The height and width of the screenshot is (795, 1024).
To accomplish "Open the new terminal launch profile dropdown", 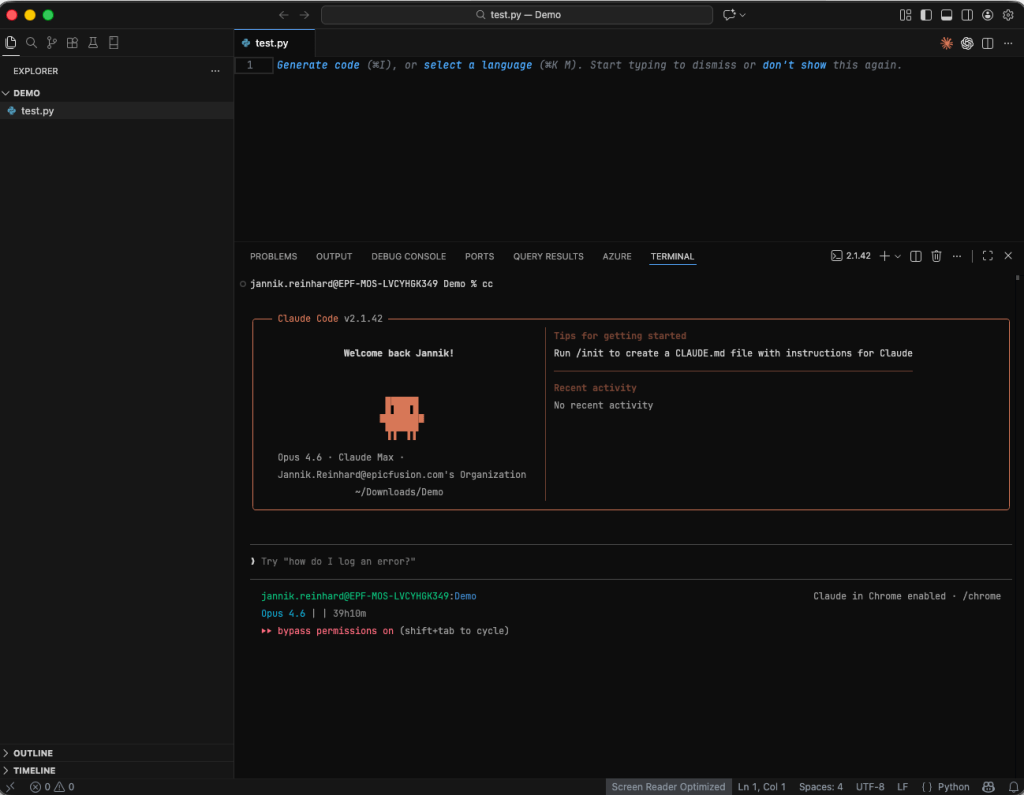I will (898, 256).
